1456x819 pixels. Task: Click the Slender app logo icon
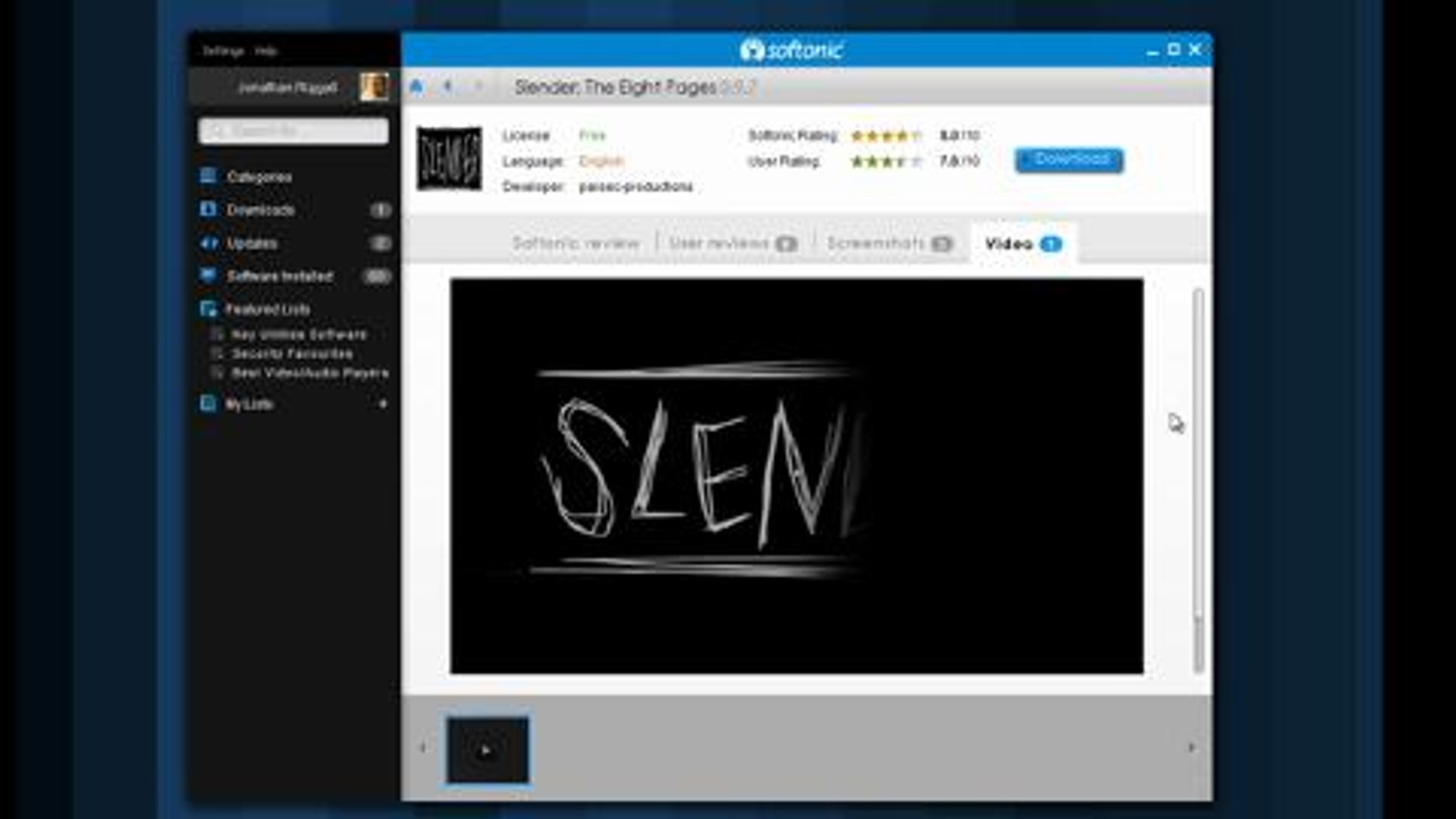tap(449, 158)
